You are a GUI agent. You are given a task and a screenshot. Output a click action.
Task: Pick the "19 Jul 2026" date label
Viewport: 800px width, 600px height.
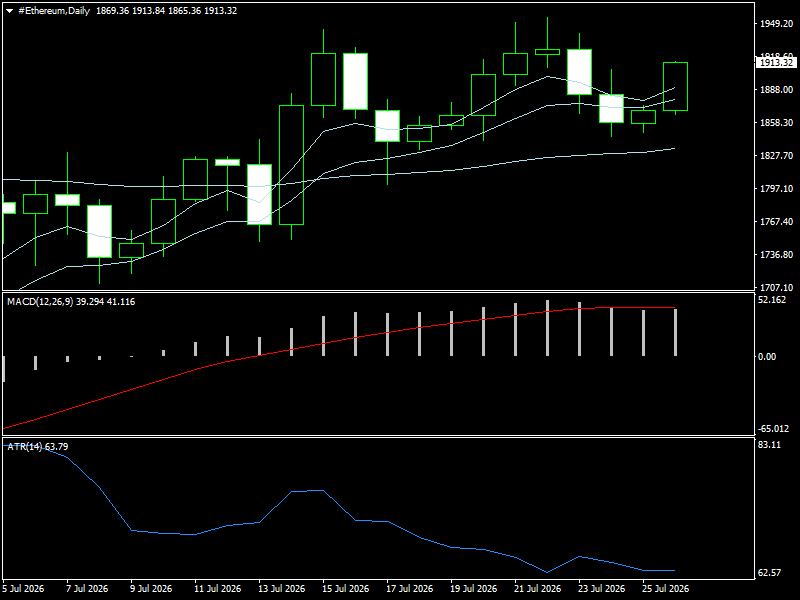473,589
